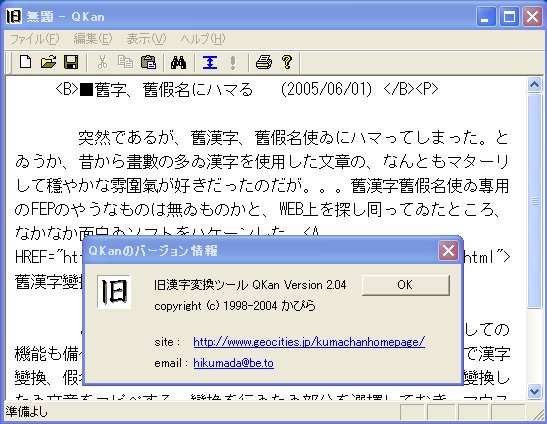
Task: Click OK in the version dialog
Action: [406, 285]
